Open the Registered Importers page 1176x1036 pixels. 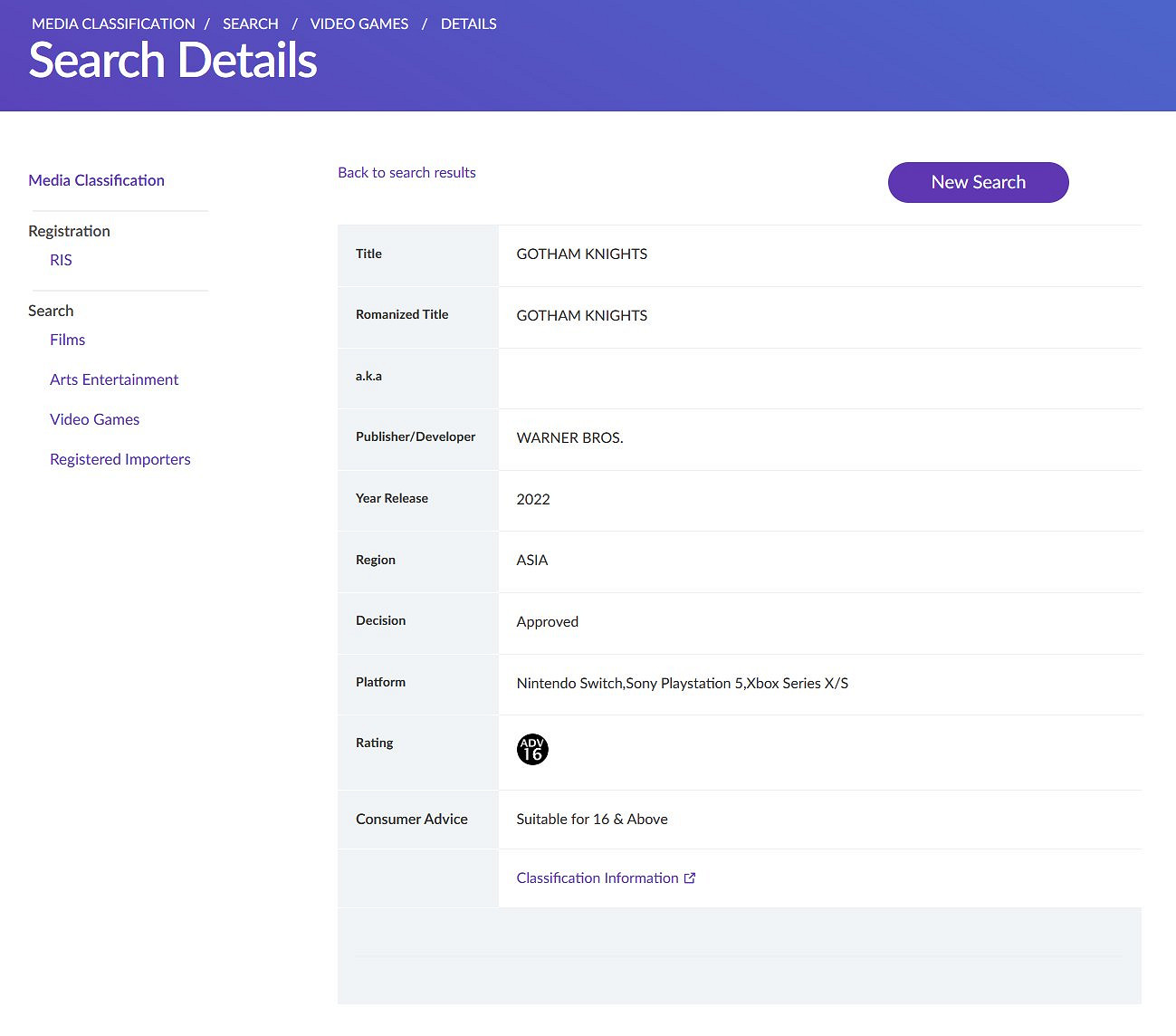pyautogui.click(x=120, y=460)
